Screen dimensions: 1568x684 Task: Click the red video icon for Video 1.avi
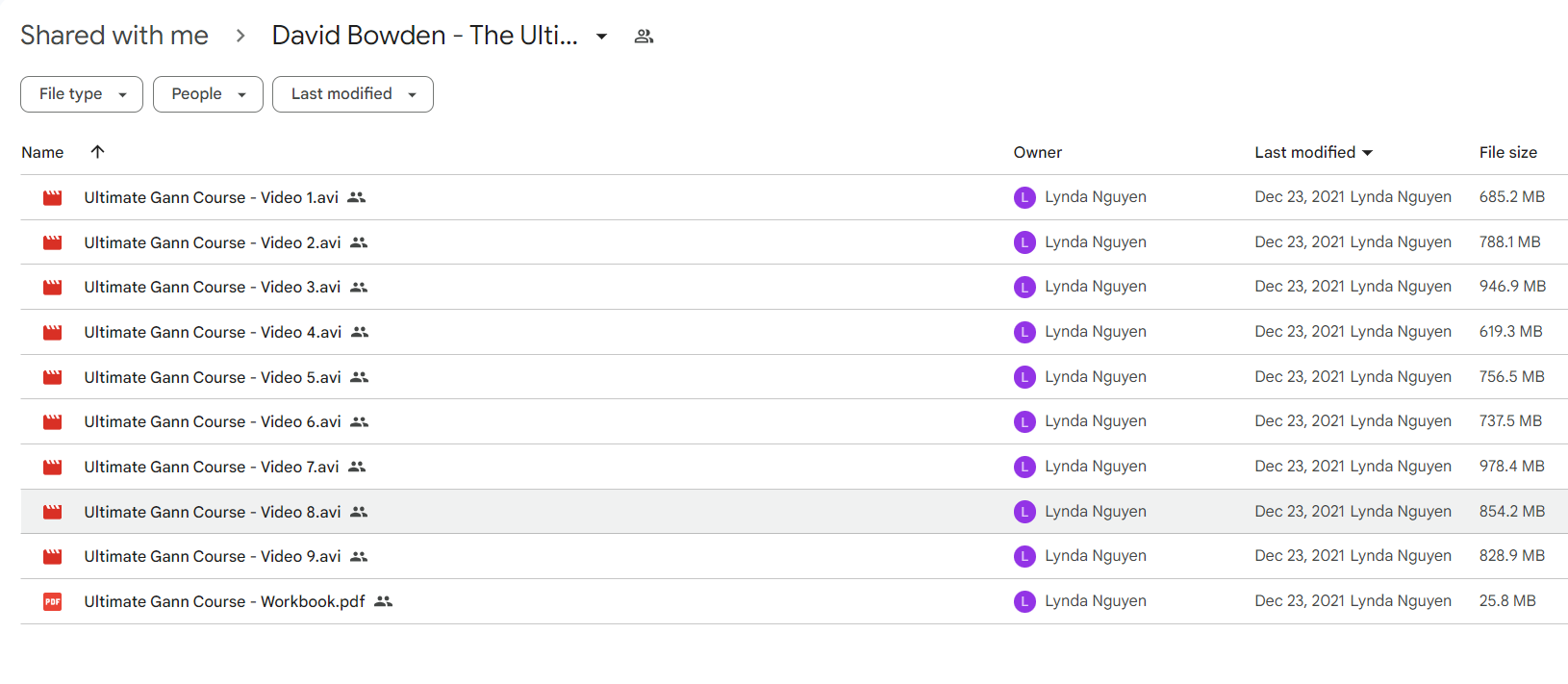[x=53, y=197]
